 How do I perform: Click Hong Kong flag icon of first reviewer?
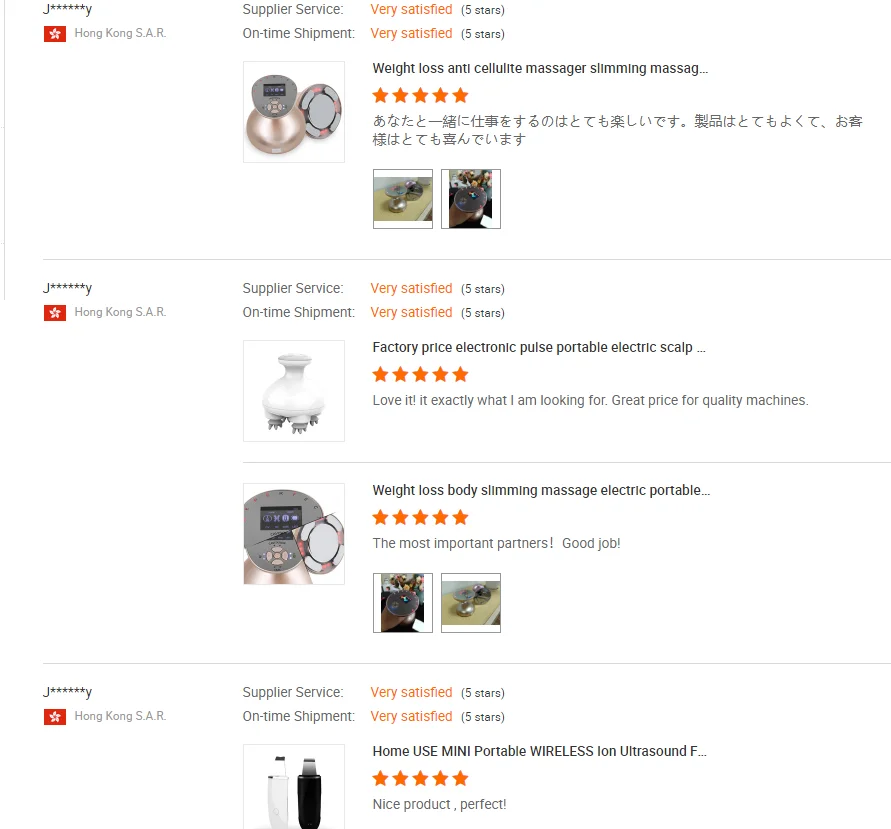55,34
